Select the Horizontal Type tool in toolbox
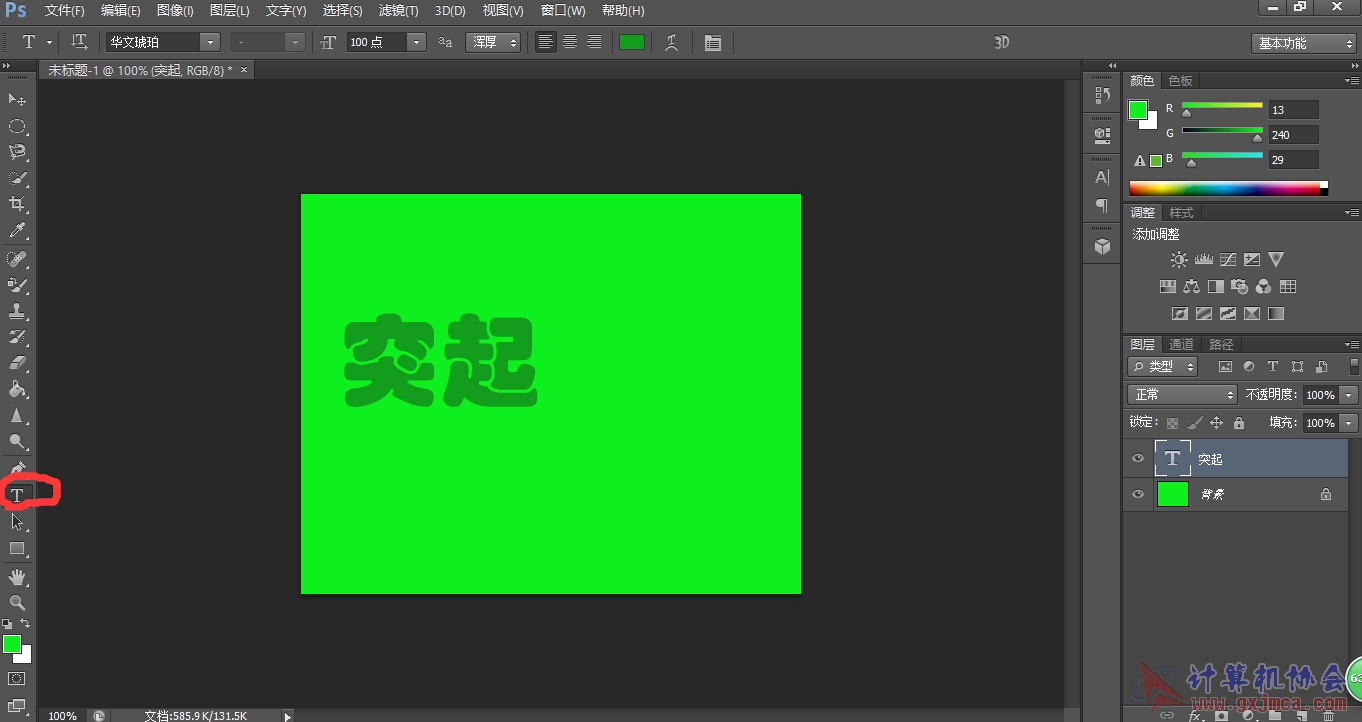This screenshot has height=722, width=1362. (x=17, y=495)
